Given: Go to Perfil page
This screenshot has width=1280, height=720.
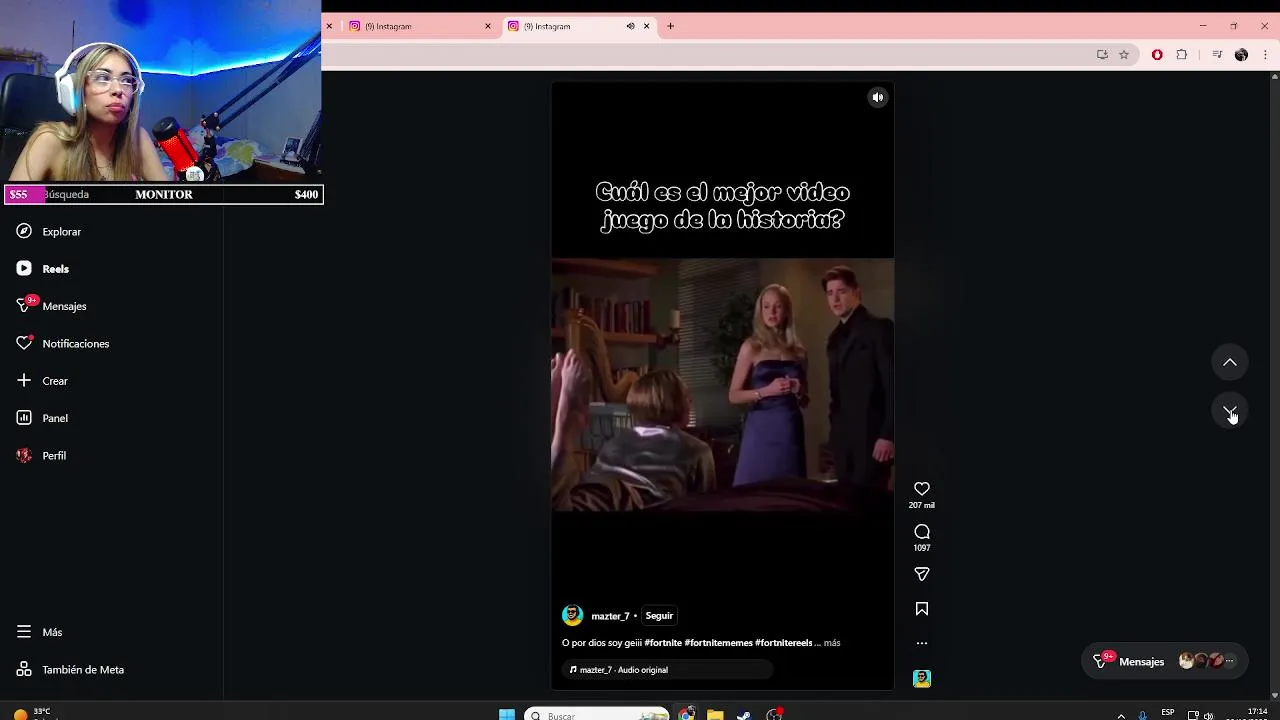Looking at the screenshot, I should (40, 455).
